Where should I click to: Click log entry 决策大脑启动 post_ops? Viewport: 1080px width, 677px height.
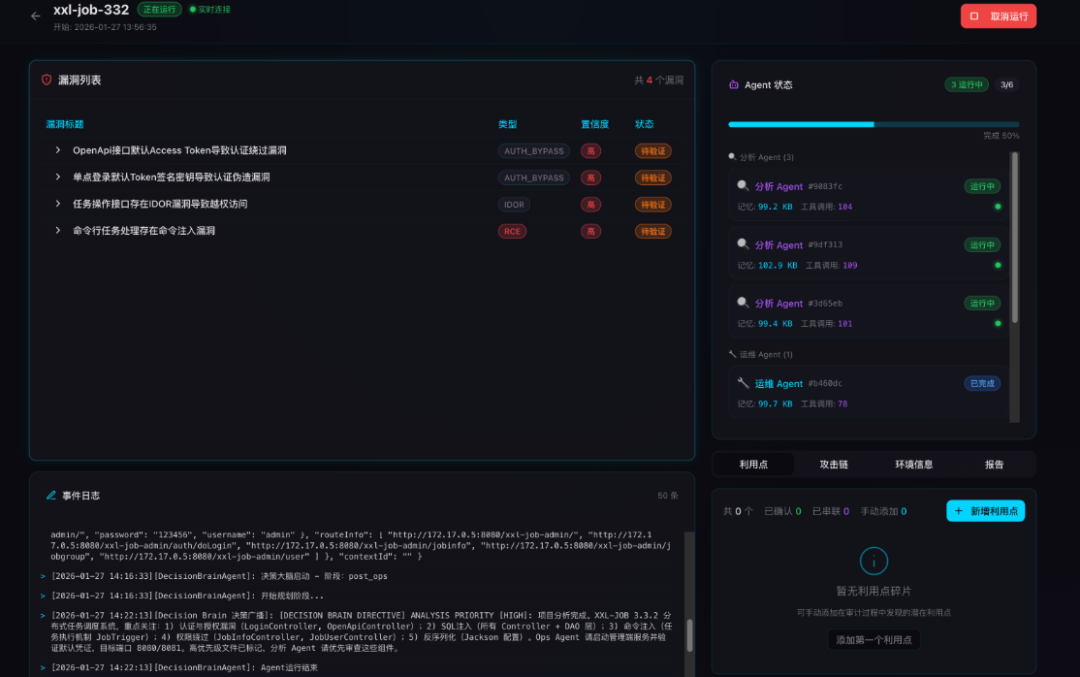coord(219,576)
